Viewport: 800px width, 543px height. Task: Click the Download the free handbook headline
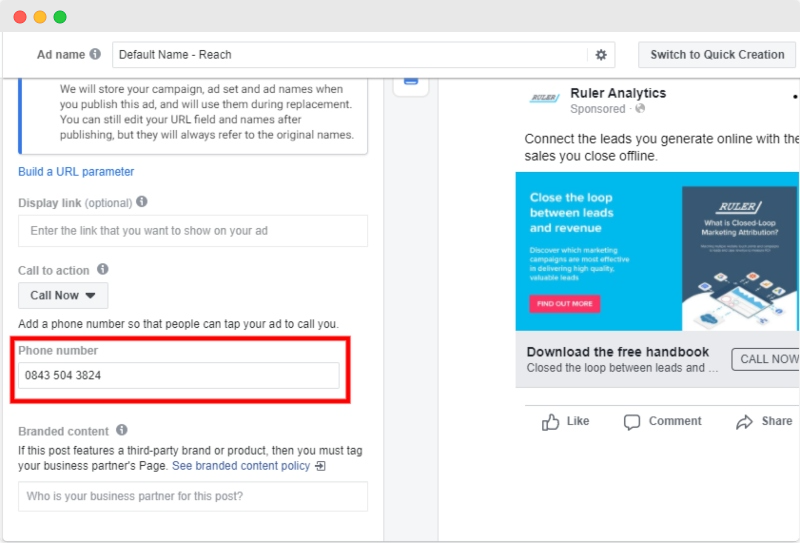617,352
